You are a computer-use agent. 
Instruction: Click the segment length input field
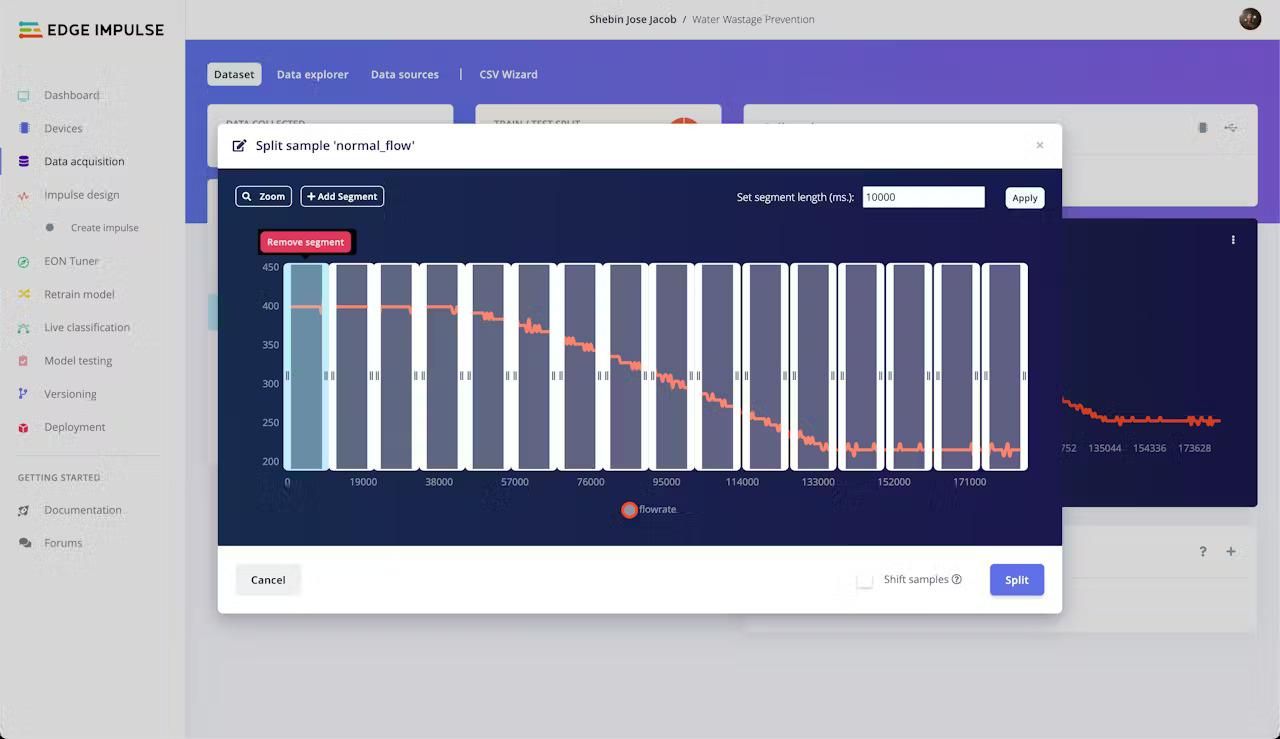(923, 197)
